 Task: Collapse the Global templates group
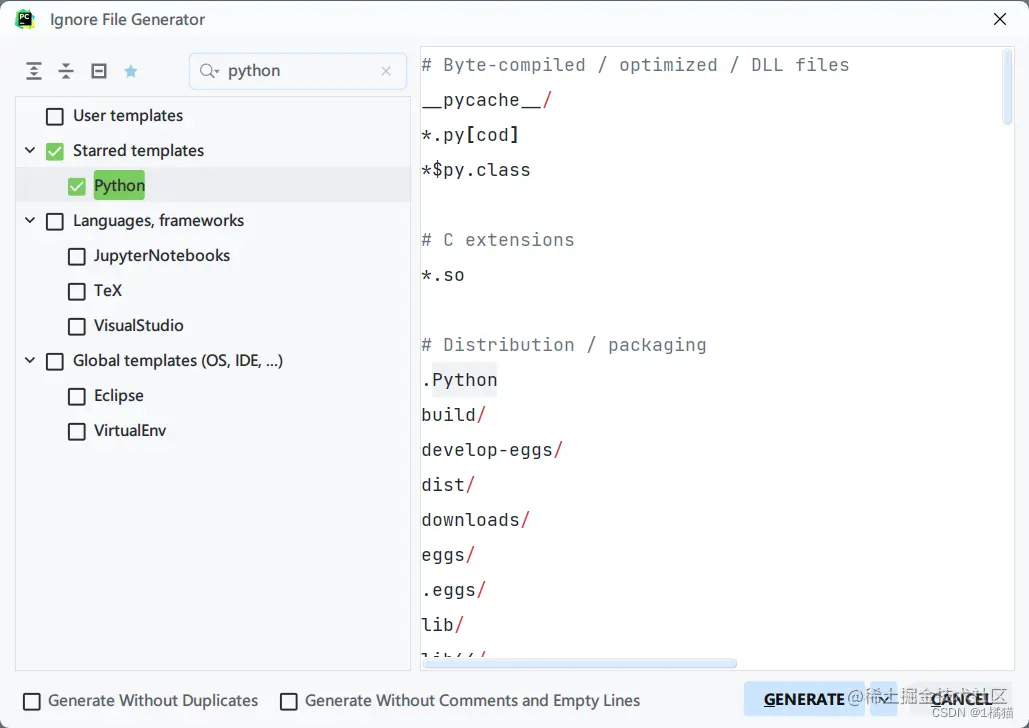tap(30, 361)
